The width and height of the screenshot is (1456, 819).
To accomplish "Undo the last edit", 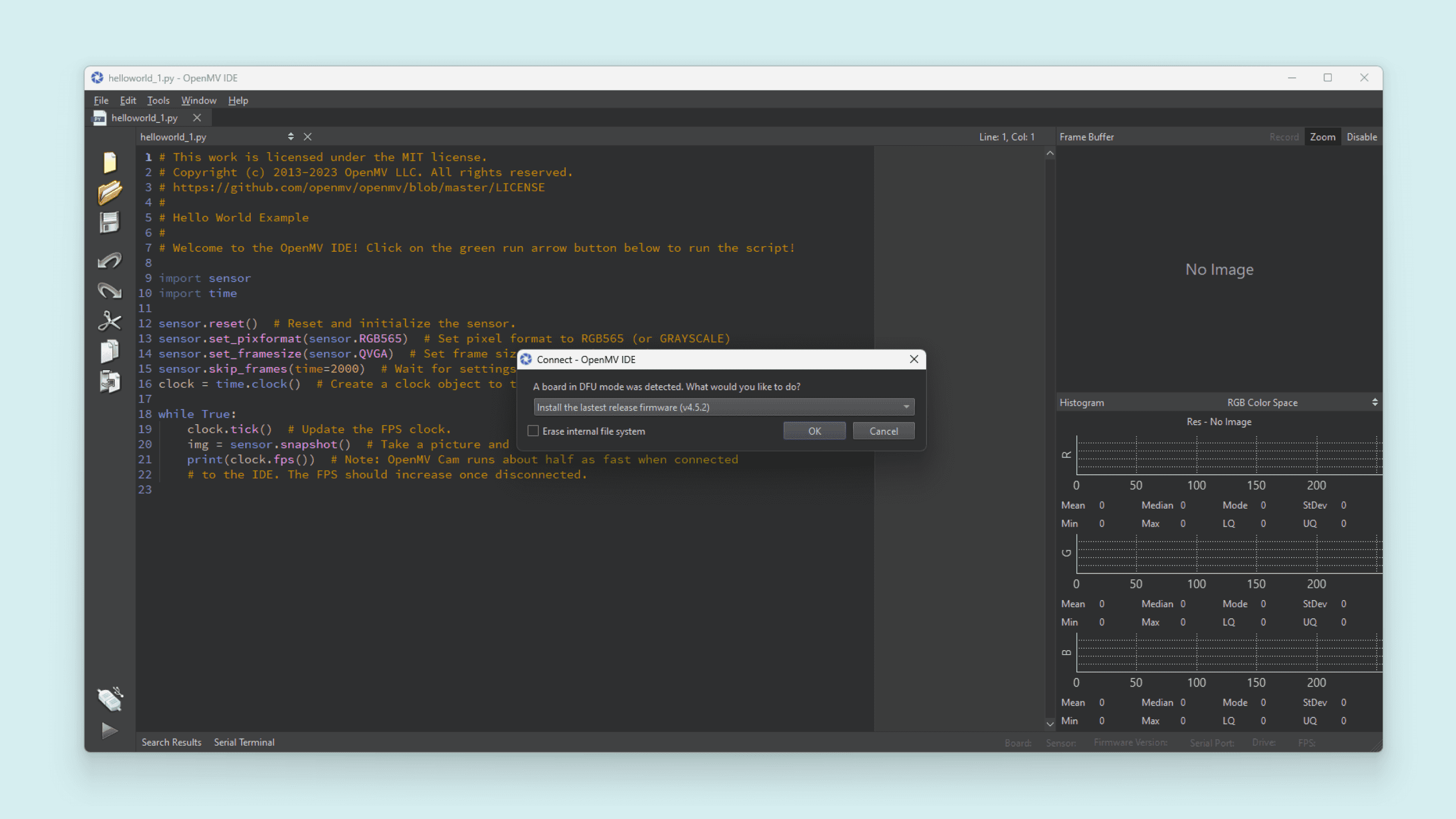I will 109,259.
